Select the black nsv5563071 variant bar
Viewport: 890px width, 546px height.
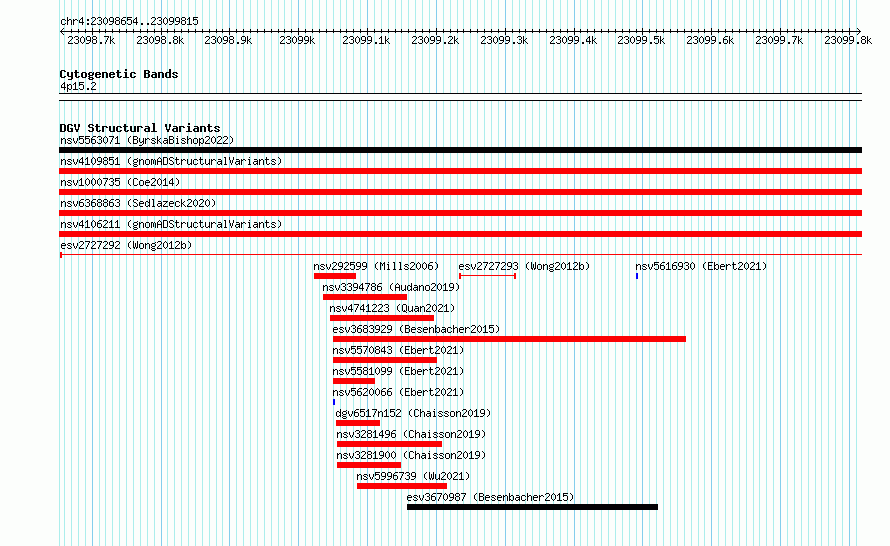pyautogui.click(x=460, y=150)
